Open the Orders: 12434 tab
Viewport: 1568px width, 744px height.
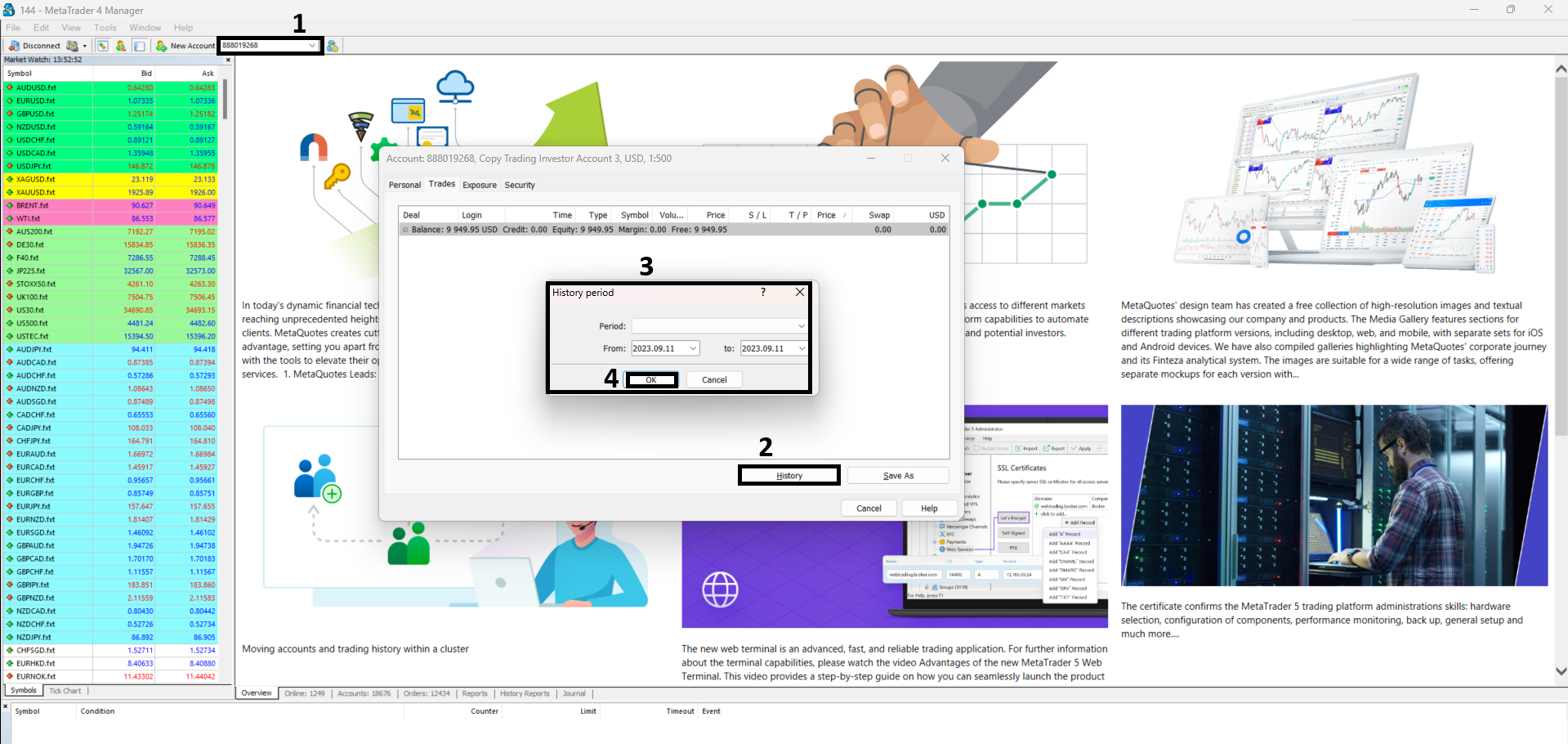pyautogui.click(x=427, y=693)
